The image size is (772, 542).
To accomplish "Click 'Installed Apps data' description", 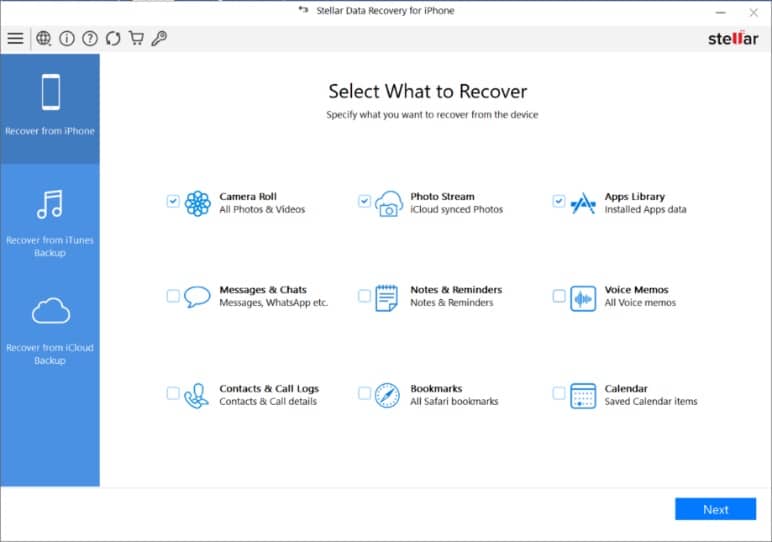I will (x=645, y=210).
